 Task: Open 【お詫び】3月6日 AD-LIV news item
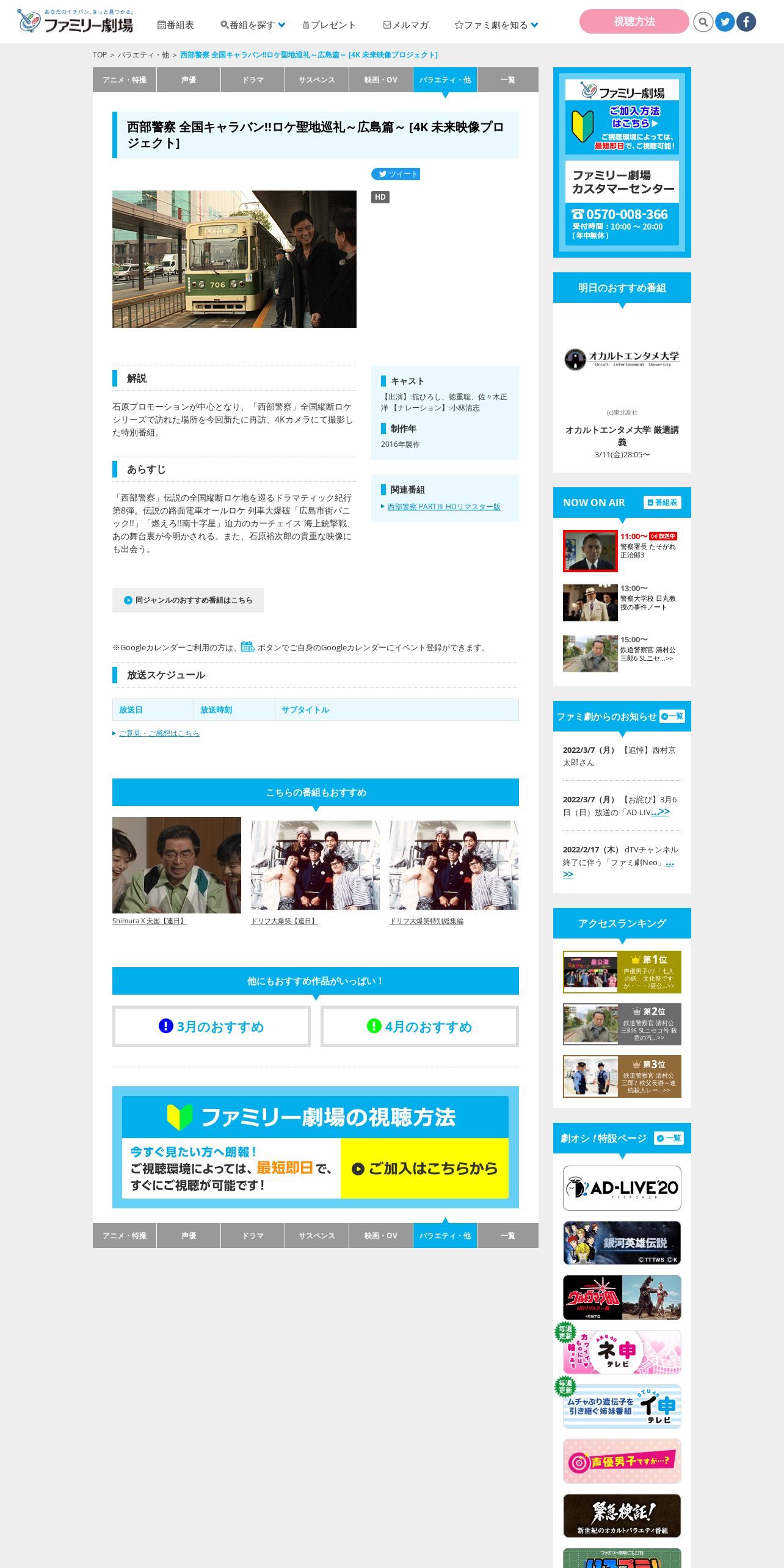pos(622,806)
